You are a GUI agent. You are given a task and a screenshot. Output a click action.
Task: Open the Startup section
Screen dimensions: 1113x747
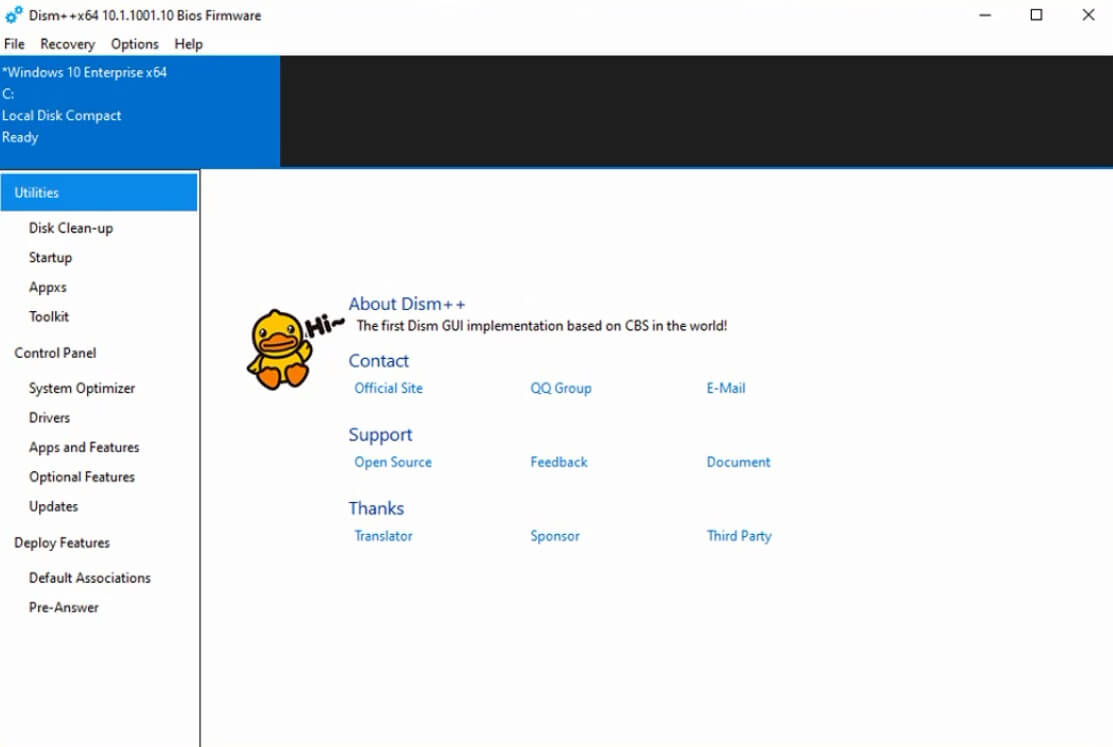coord(50,258)
